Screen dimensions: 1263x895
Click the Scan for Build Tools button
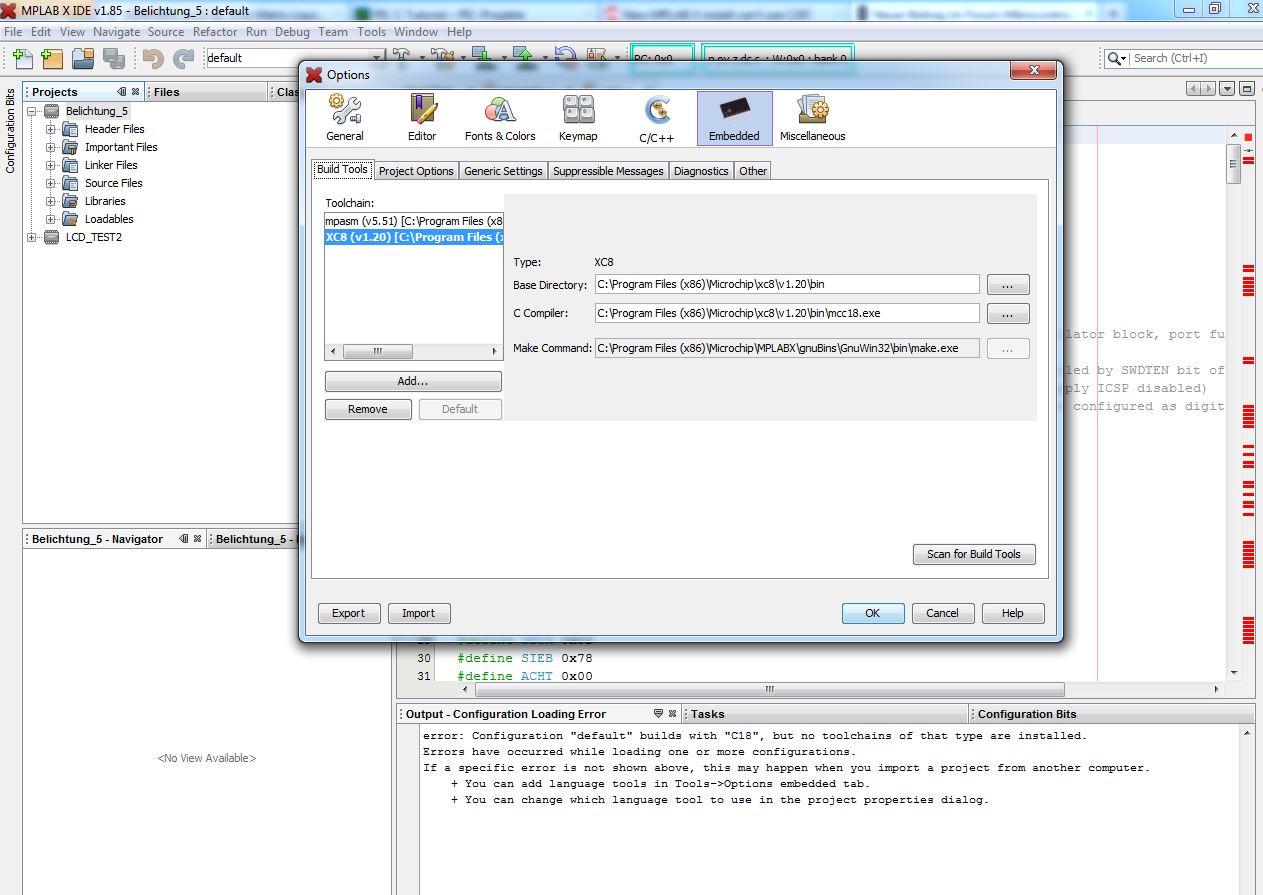973,554
